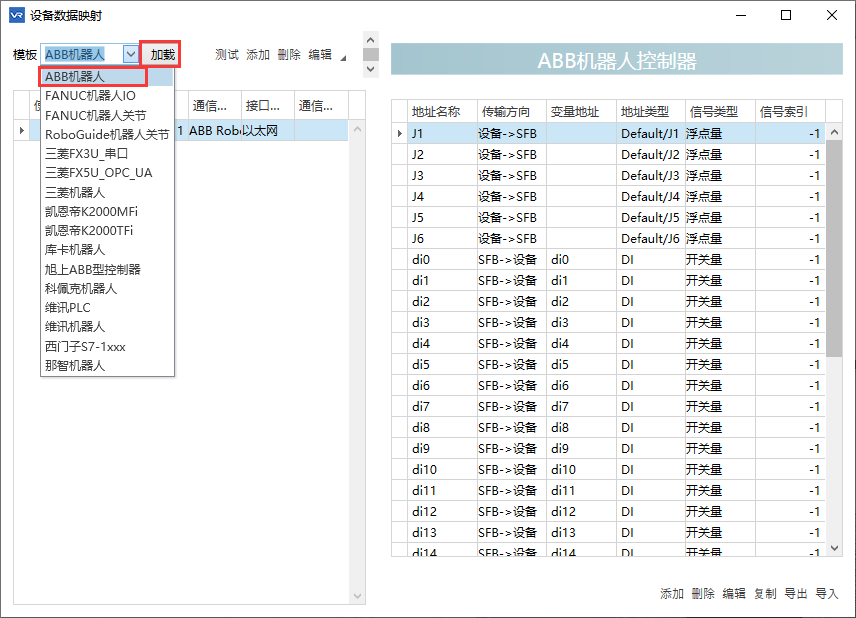Click Default/J6 address type cell
This screenshot has width=856, height=618.
[651, 239]
